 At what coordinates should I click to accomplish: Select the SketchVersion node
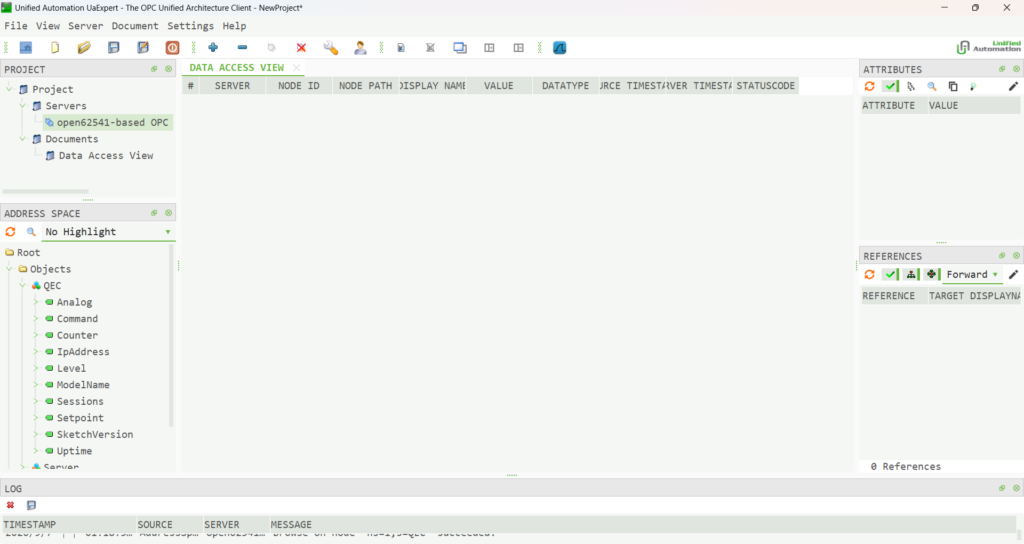tap(95, 434)
